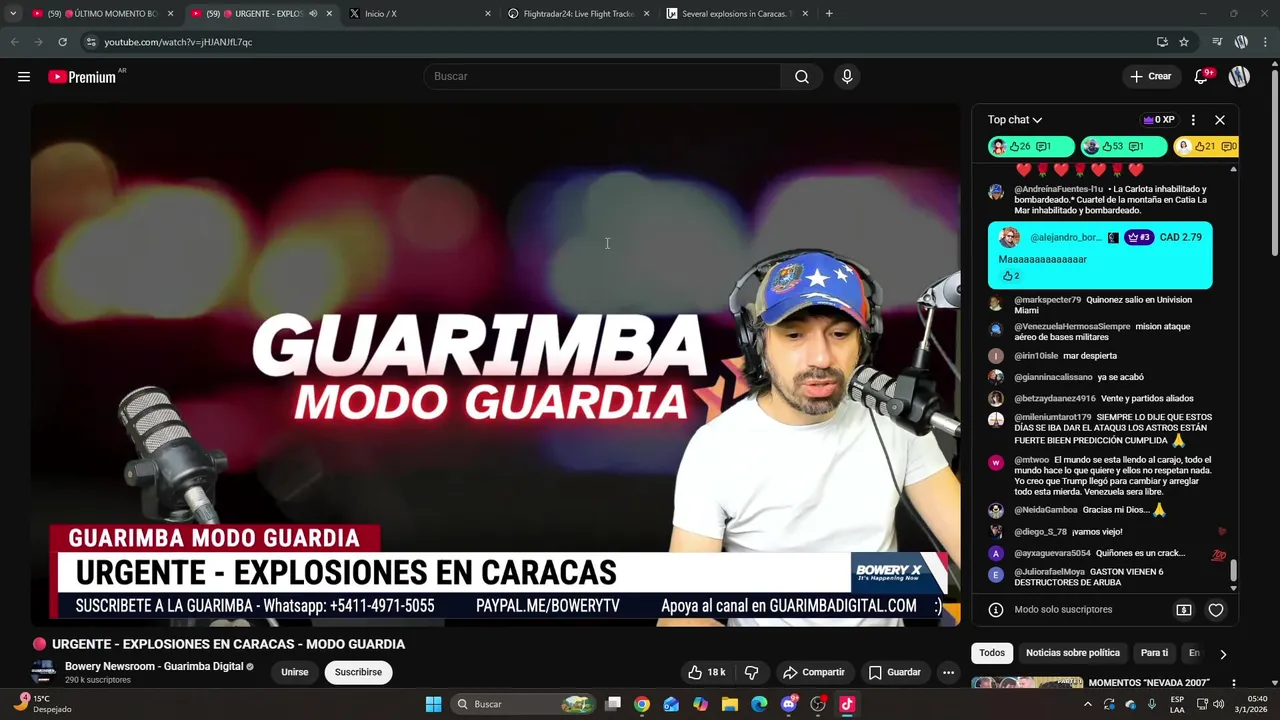Open the pinned Super Chat with 26 likes
This screenshot has width=1280, height=720.
(x=1031, y=146)
